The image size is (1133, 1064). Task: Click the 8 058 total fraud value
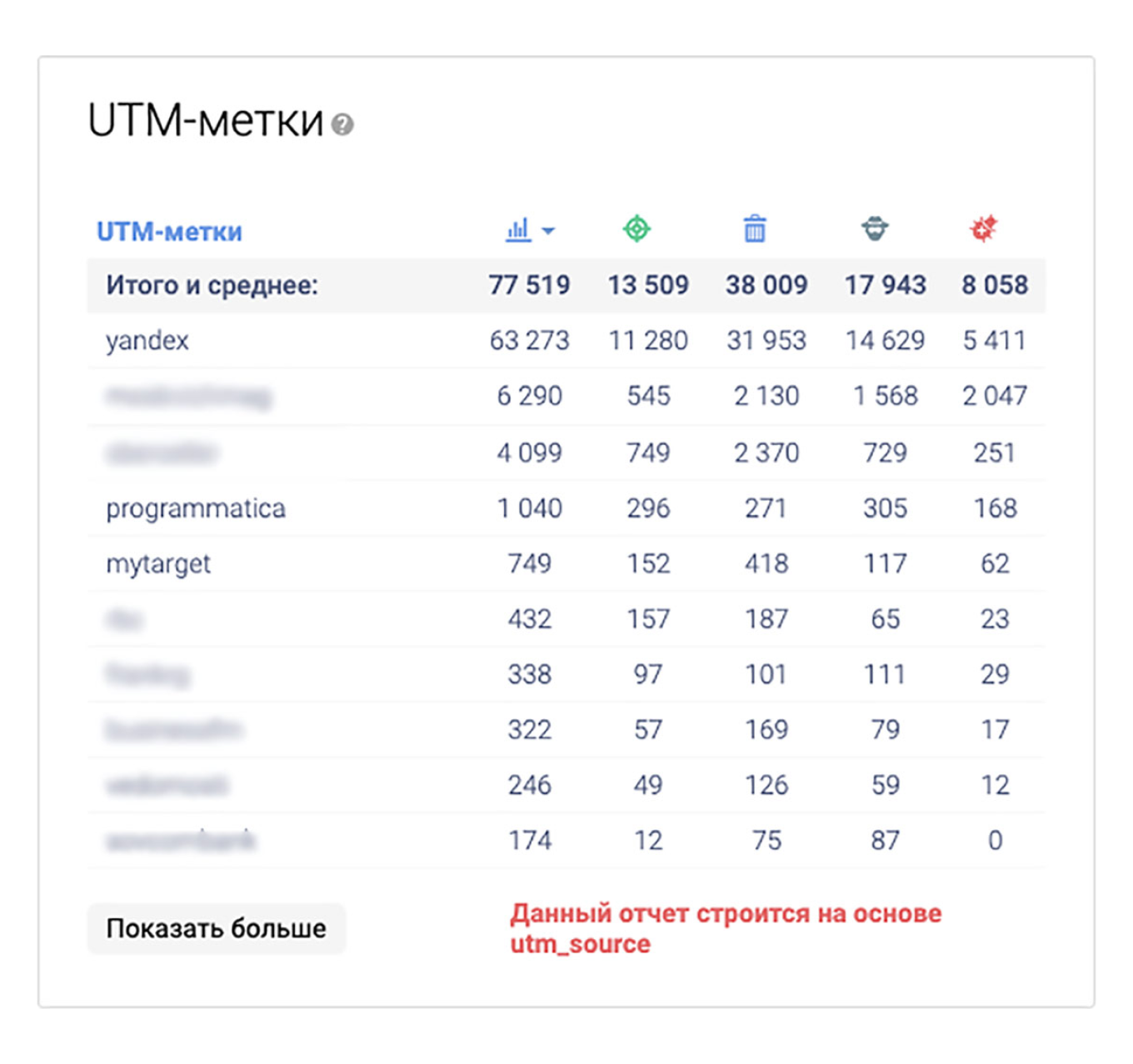point(995,284)
